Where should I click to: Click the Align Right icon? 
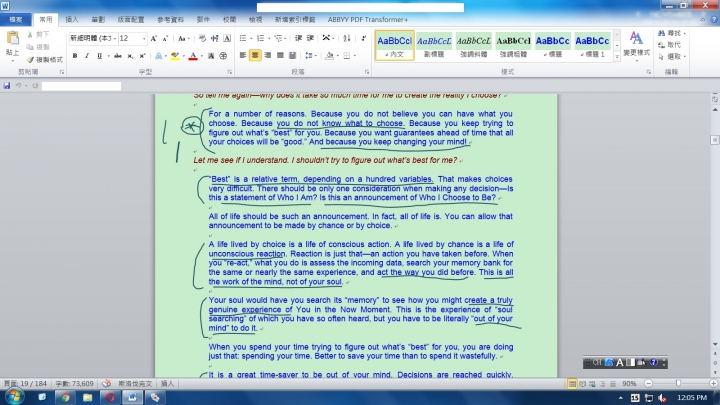[268, 56]
